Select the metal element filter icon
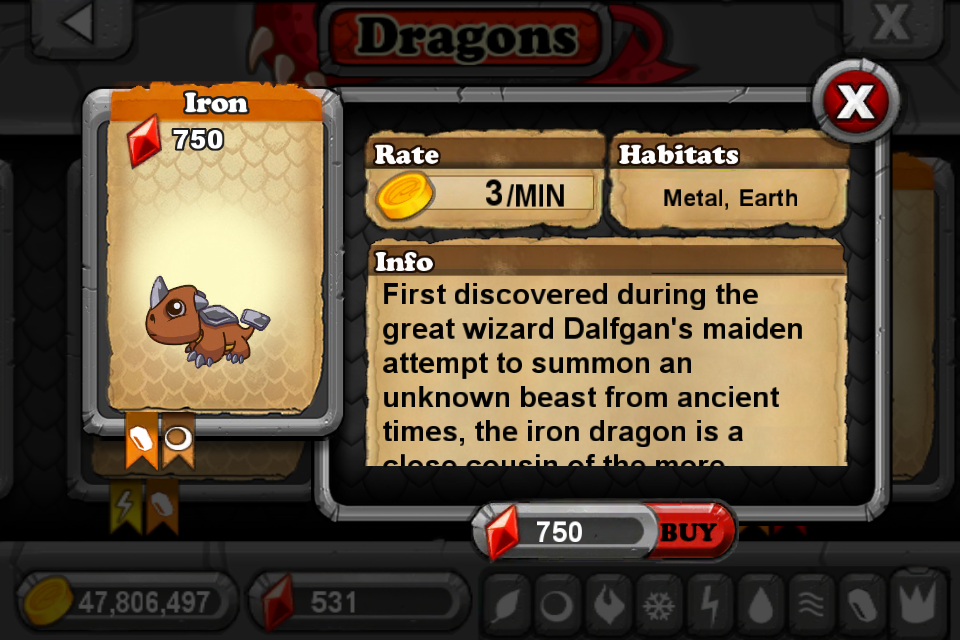960x640 pixels. click(x=861, y=605)
